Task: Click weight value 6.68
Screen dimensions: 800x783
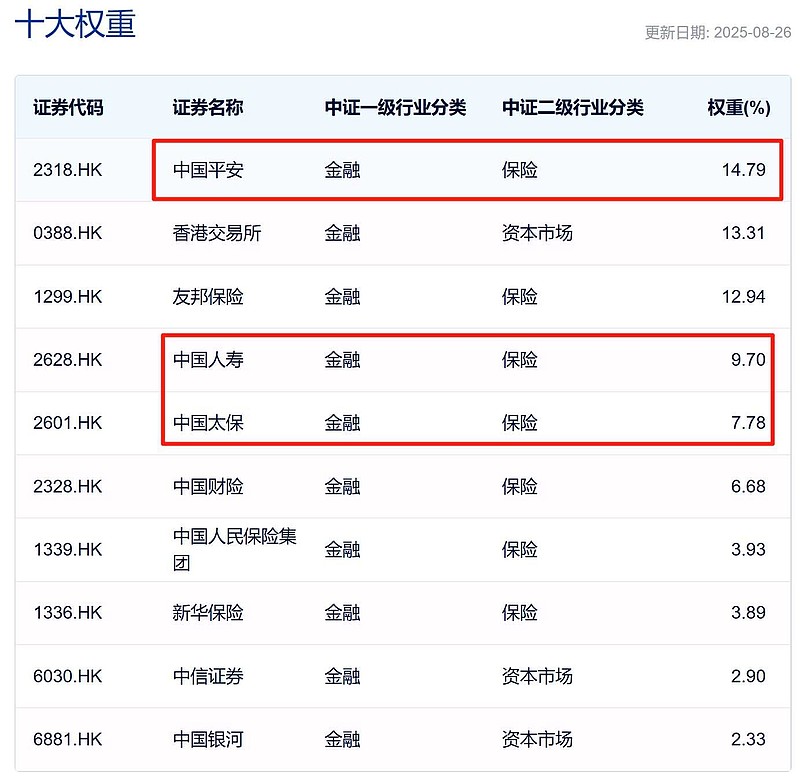Action: click(748, 486)
